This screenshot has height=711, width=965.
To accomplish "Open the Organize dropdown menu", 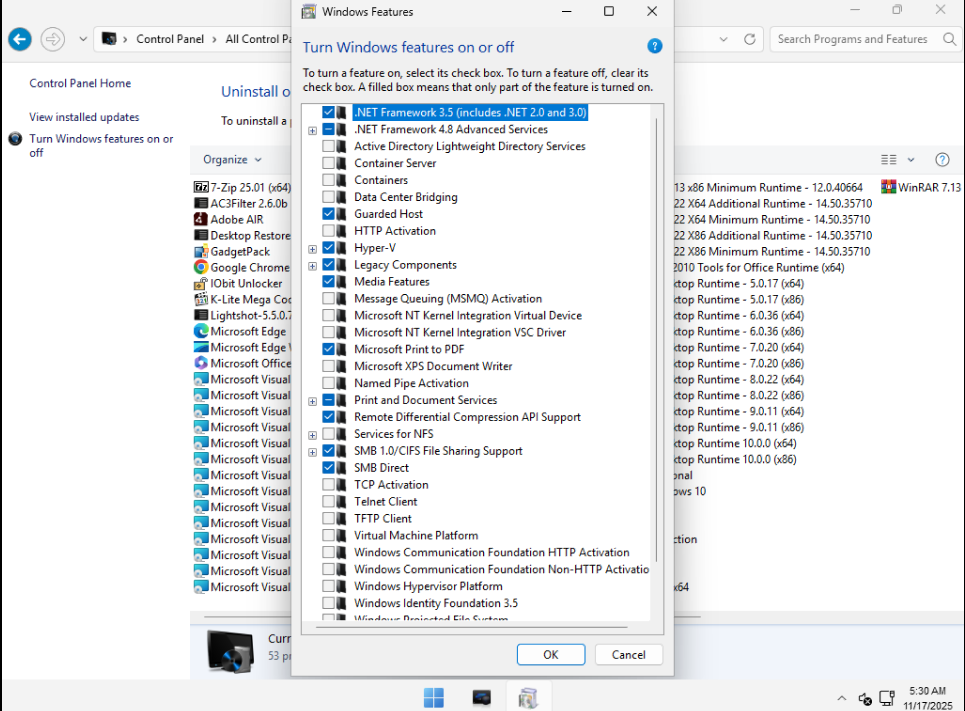I will coord(232,160).
